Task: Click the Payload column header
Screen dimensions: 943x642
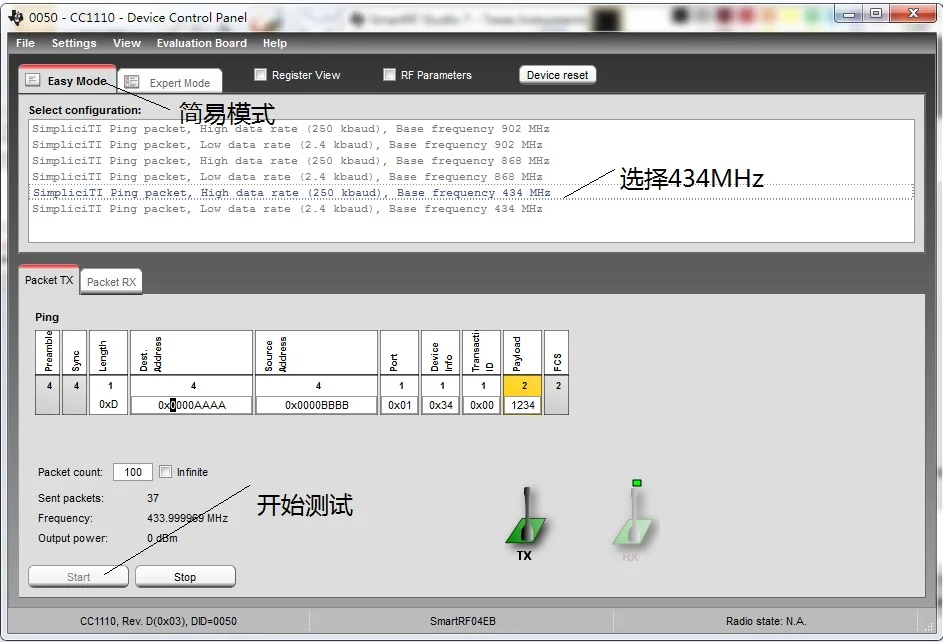Action: point(523,353)
